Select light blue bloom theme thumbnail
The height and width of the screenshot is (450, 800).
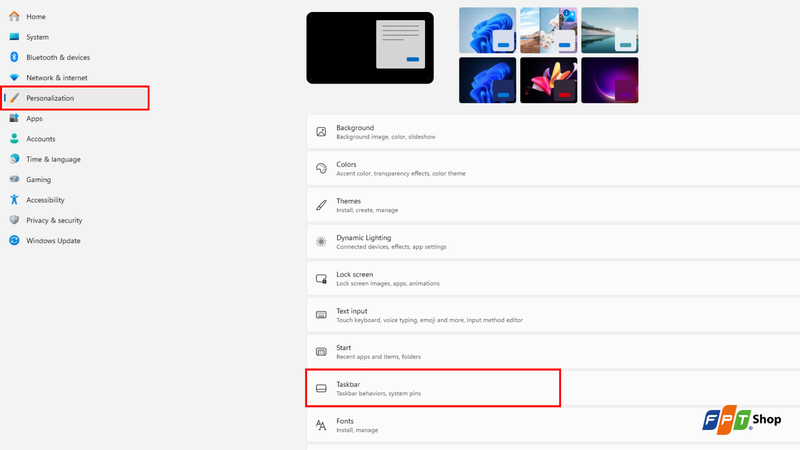pyautogui.click(x=487, y=30)
